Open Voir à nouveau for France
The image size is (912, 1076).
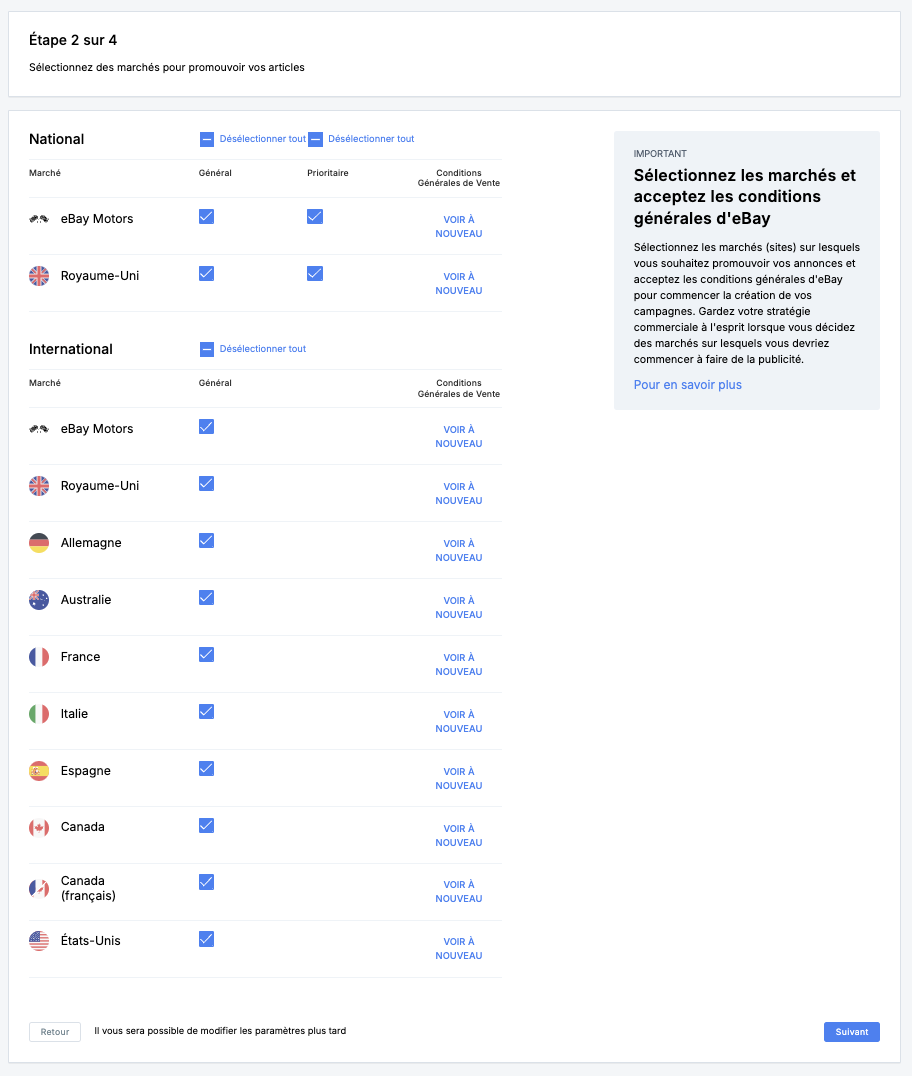[458, 664]
